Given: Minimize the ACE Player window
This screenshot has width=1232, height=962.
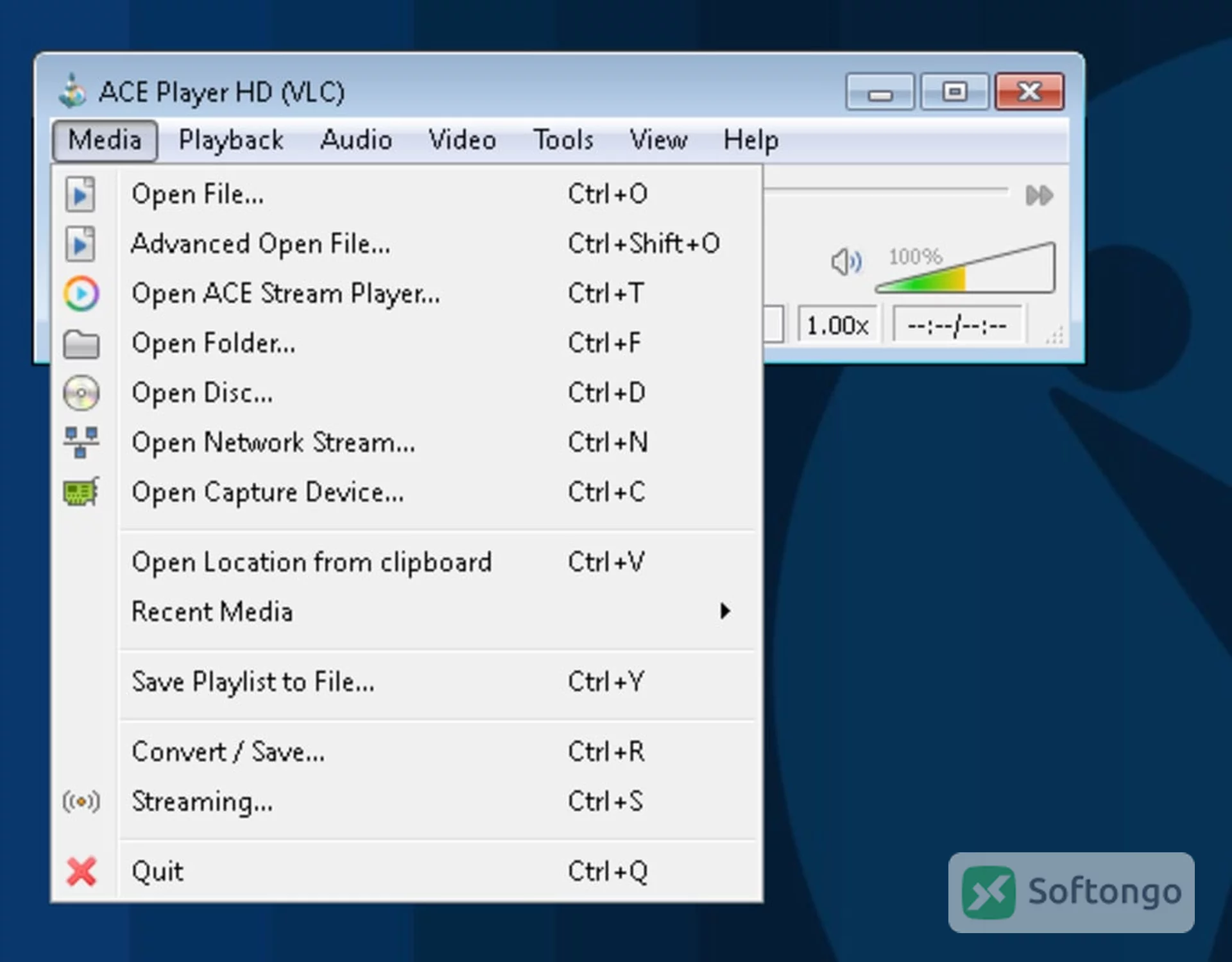Looking at the screenshot, I should click(880, 92).
